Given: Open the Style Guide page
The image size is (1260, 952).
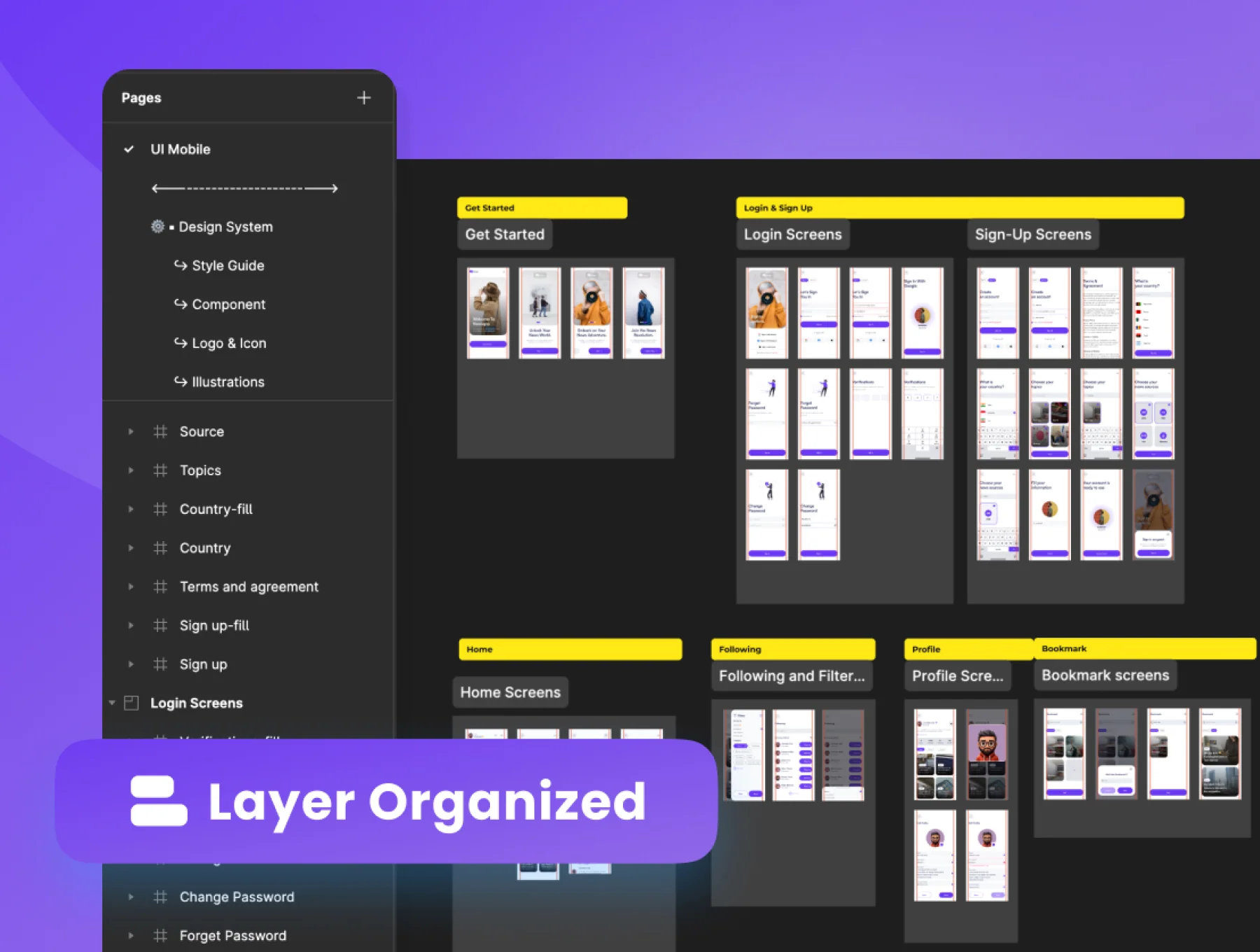Looking at the screenshot, I should tap(228, 265).
